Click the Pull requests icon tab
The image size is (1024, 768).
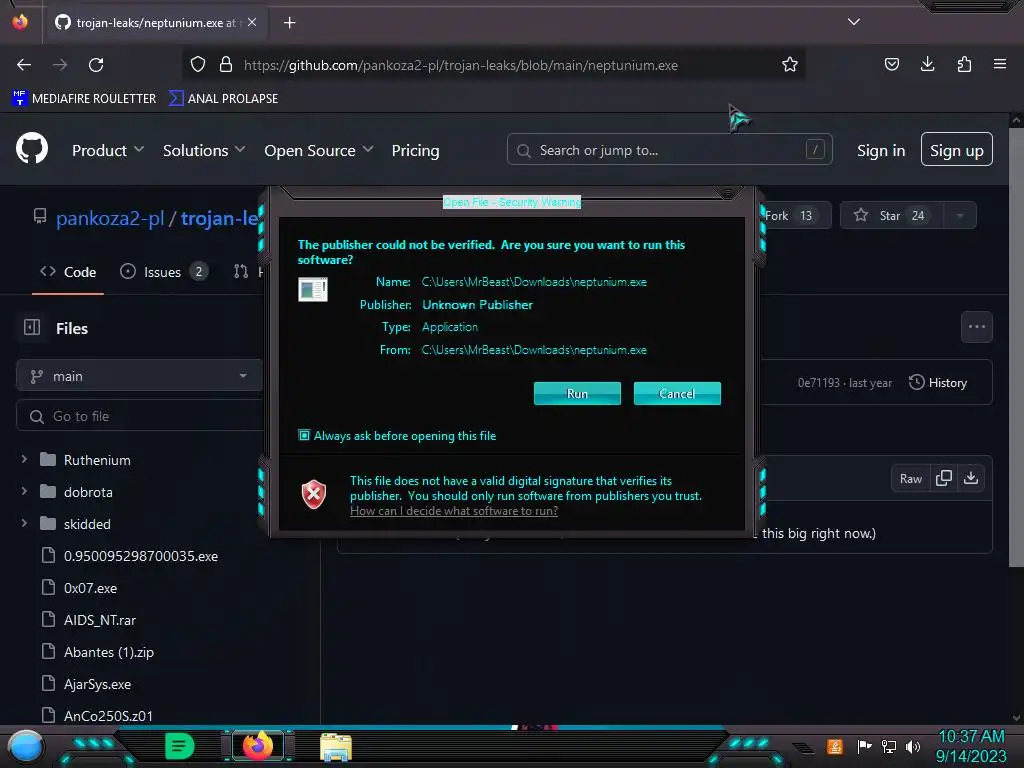(241, 272)
